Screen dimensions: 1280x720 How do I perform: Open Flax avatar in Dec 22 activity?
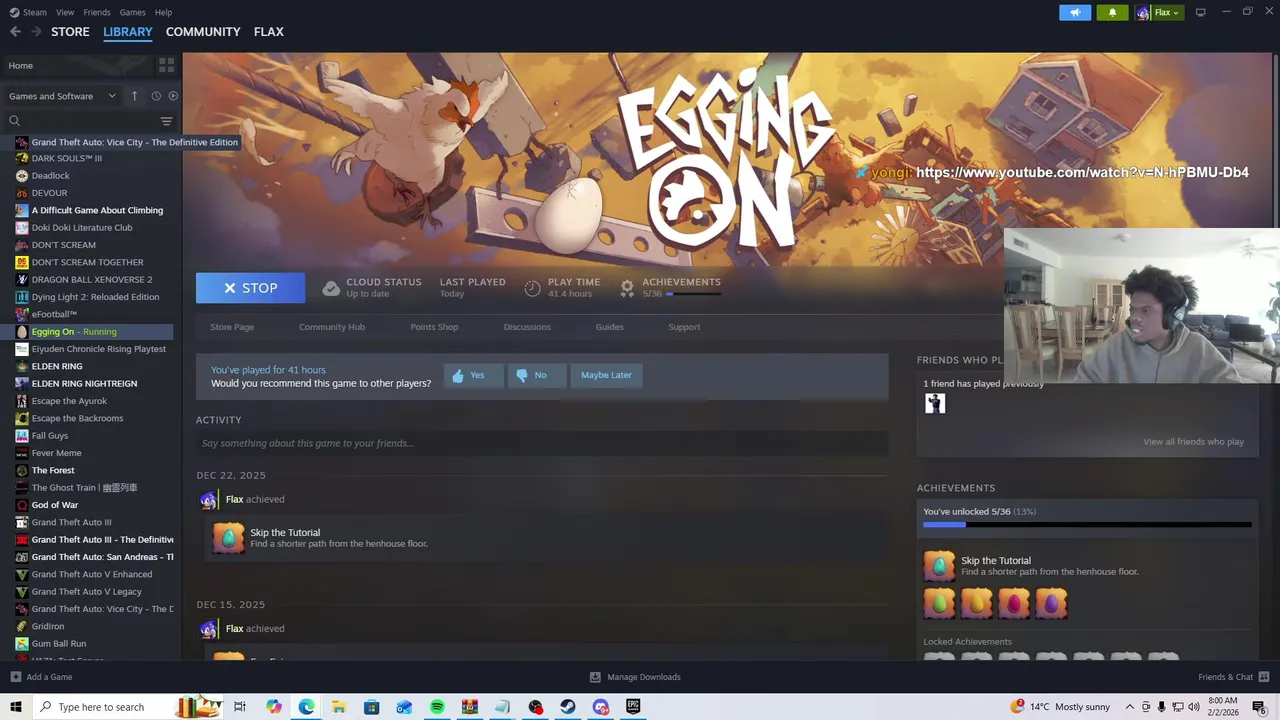click(x=208, y=499)
